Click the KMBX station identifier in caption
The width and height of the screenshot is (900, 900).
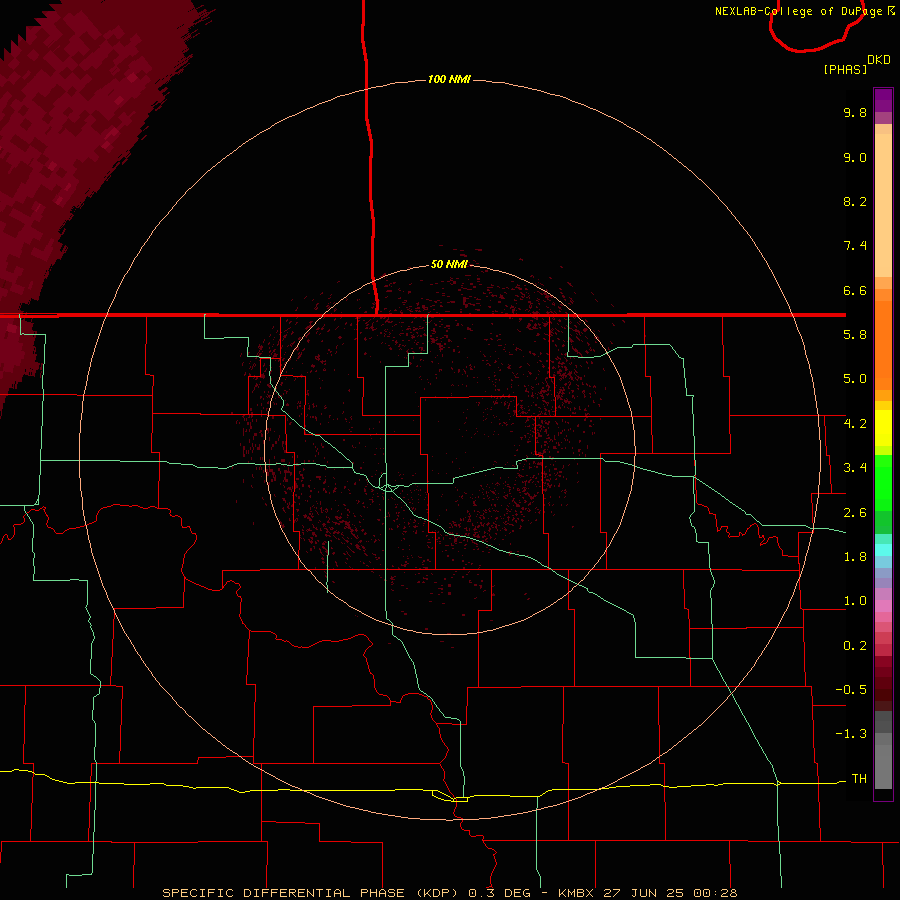click(577, 893)
